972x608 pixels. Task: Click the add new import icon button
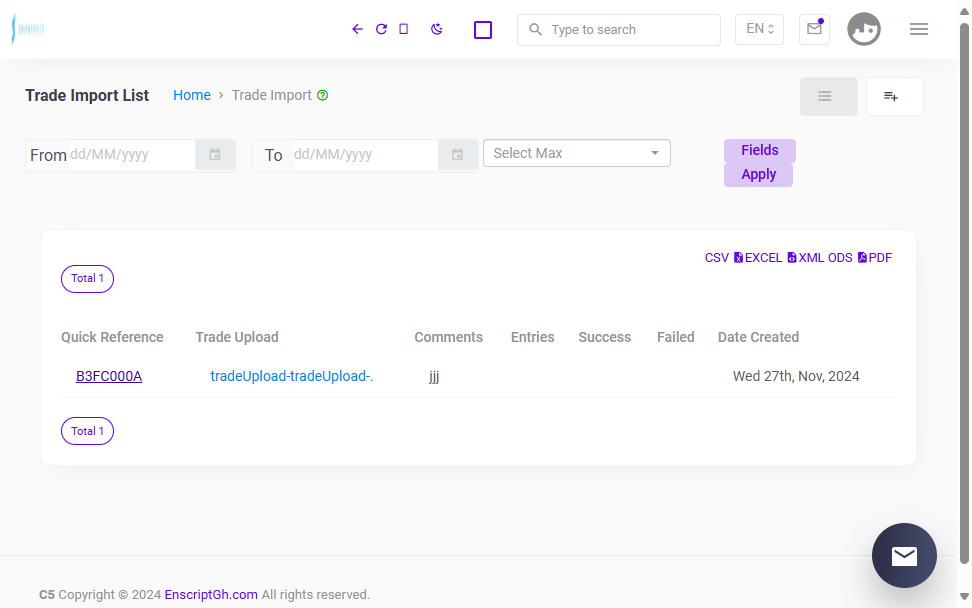(895, 96)
